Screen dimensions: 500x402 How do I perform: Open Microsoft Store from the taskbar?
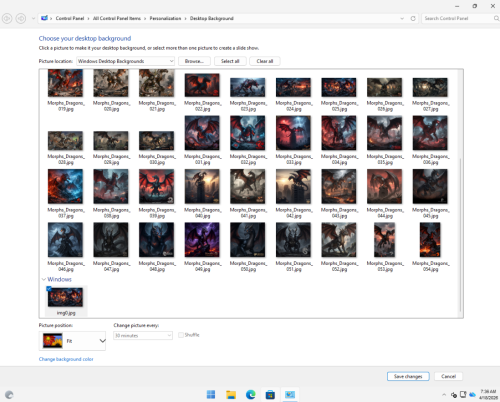[270, 395]
